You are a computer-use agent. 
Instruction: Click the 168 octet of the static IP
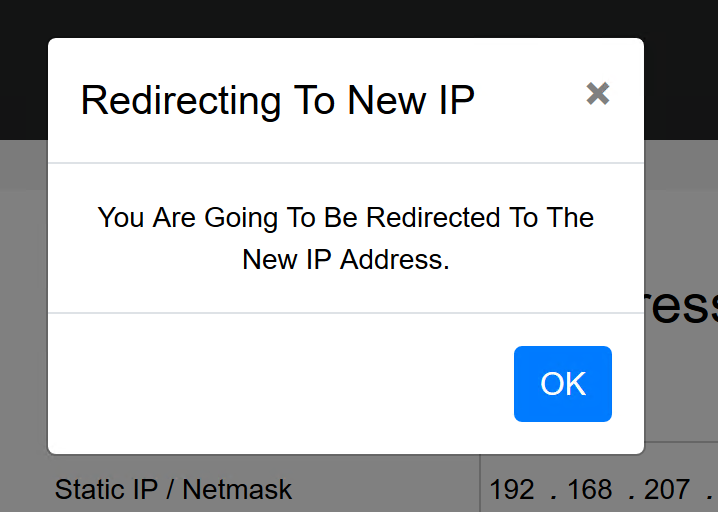point(589,489)
